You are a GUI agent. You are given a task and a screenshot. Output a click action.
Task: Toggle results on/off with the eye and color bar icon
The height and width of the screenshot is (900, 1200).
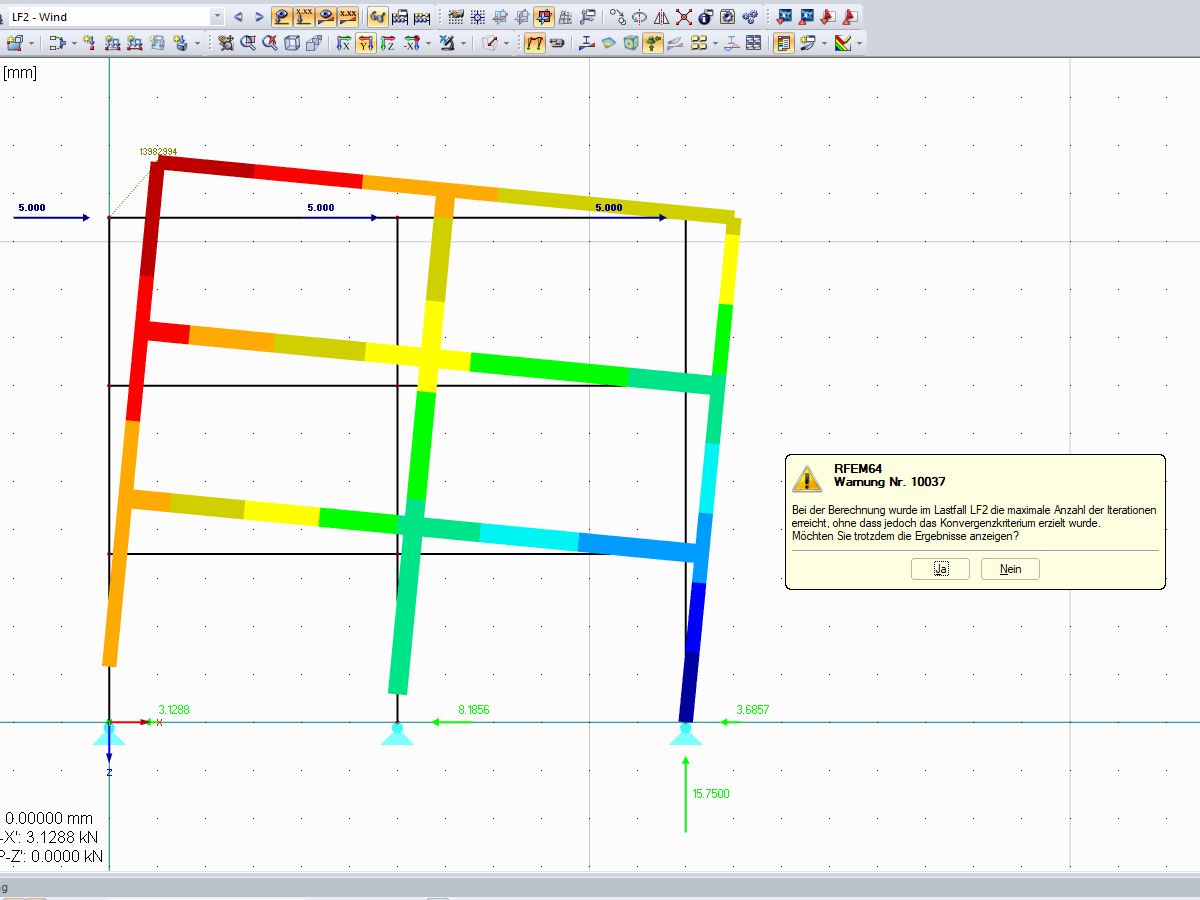(x=326, y=17)
